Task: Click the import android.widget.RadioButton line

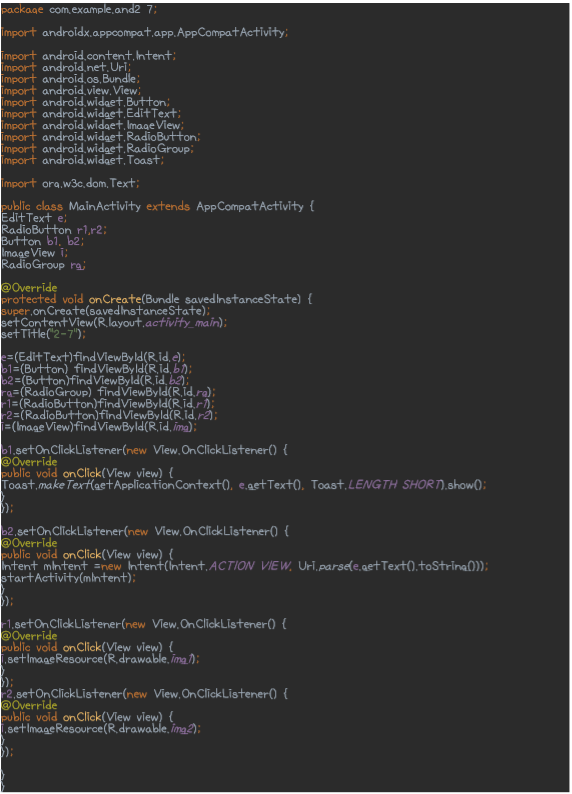Action: pyautogui.click(x=101, y=137)
